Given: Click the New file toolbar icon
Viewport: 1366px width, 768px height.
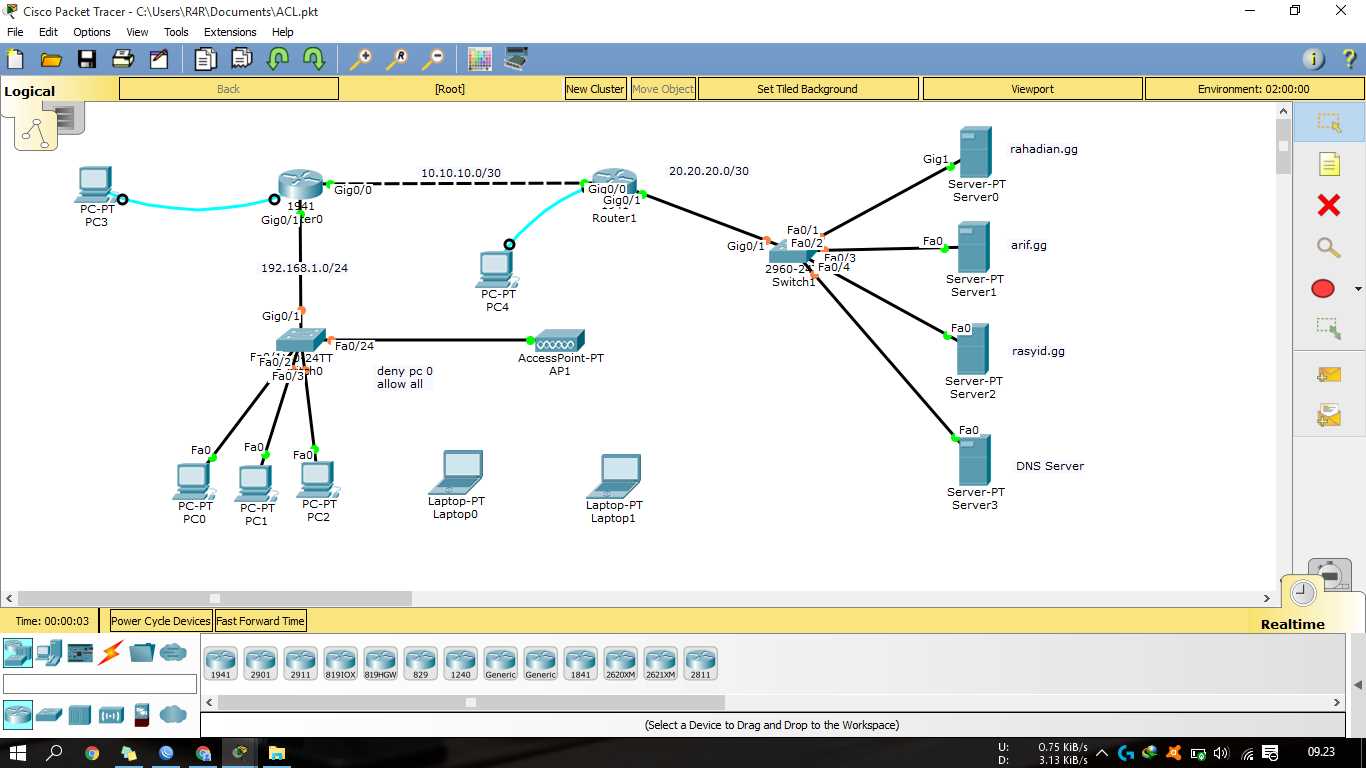Looking at the screenshot, I should (15, 59).
